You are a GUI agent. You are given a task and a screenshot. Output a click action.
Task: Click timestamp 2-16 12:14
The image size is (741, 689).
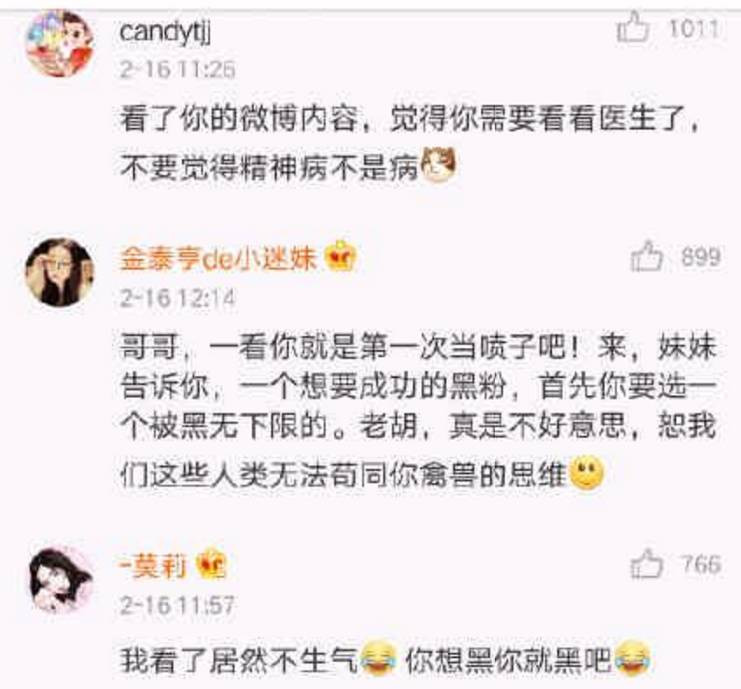177,299
